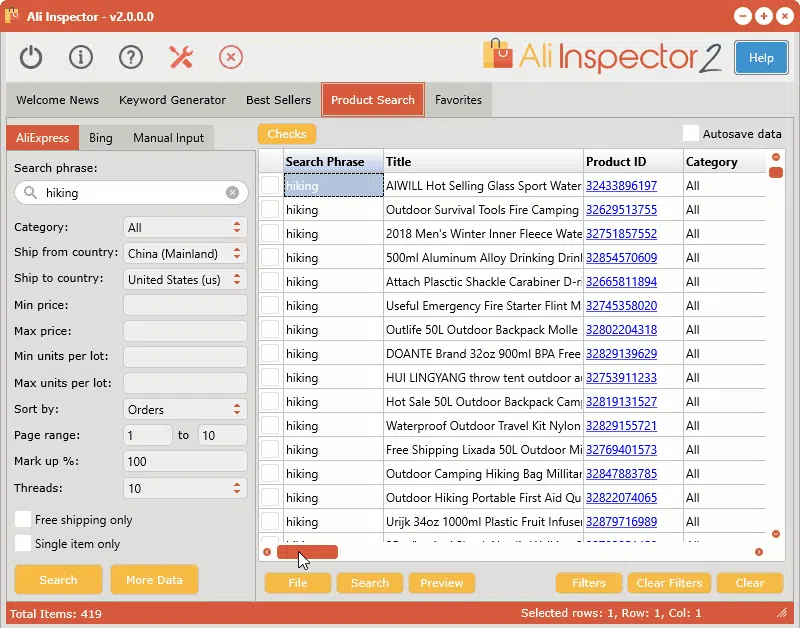The image size is (800, 628).
Task: Click the Checks button
Action: pos(287,134)
